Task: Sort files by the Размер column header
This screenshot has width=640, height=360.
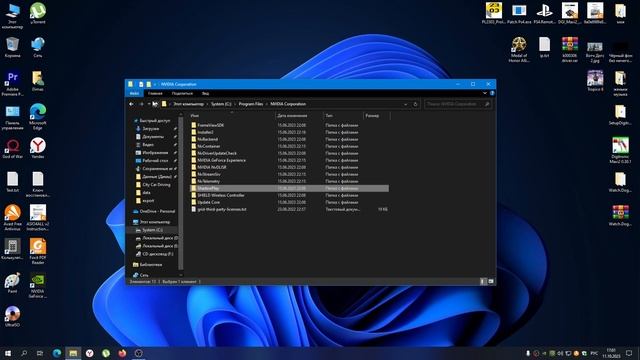Action: [x=376, y=116]
